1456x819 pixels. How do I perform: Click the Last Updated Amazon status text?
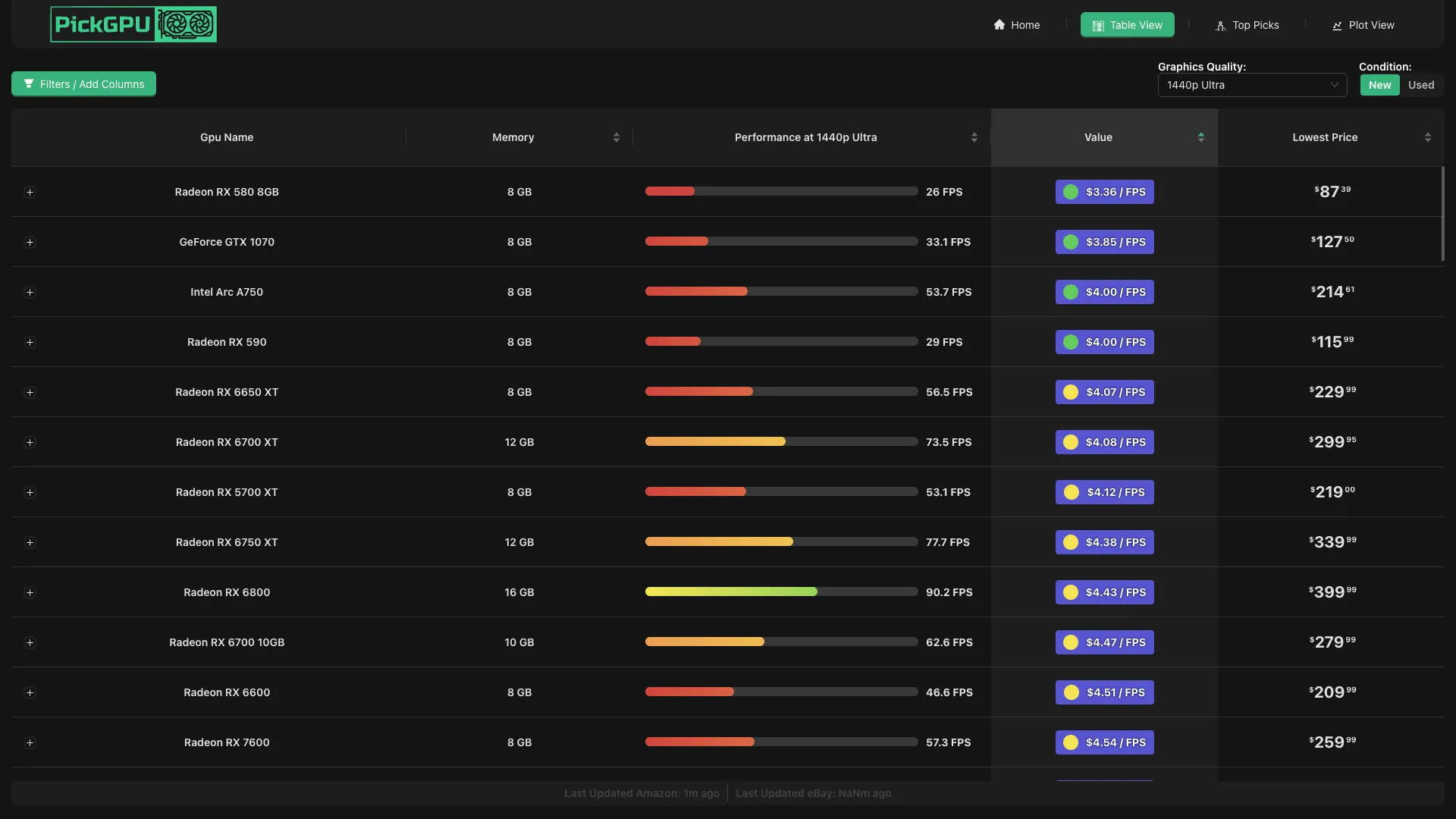(x=642, y=793)
